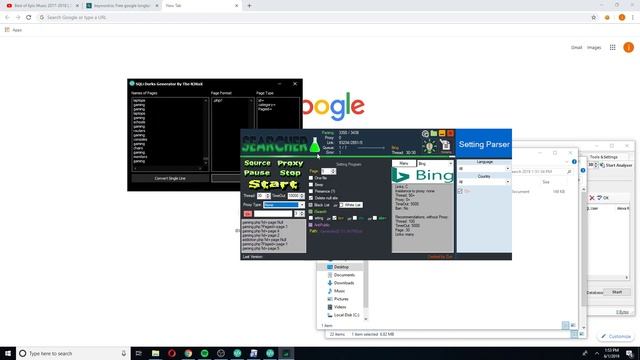Viewport: 640px width, 360px height.
Task: Open Opera browser from the taskbar
Action: [x=172, y=353]
